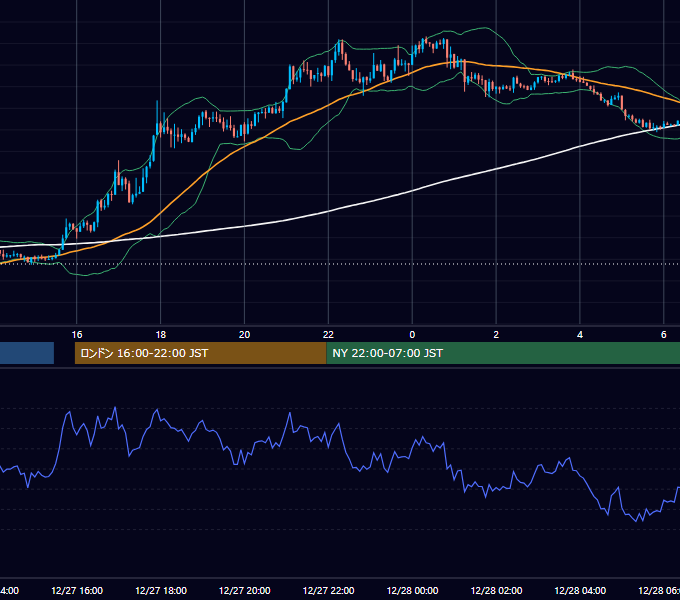The height and width of the screenshot is (600, 680).
Task: Click hour label 6 under price chart
Action: coord(664,335)
